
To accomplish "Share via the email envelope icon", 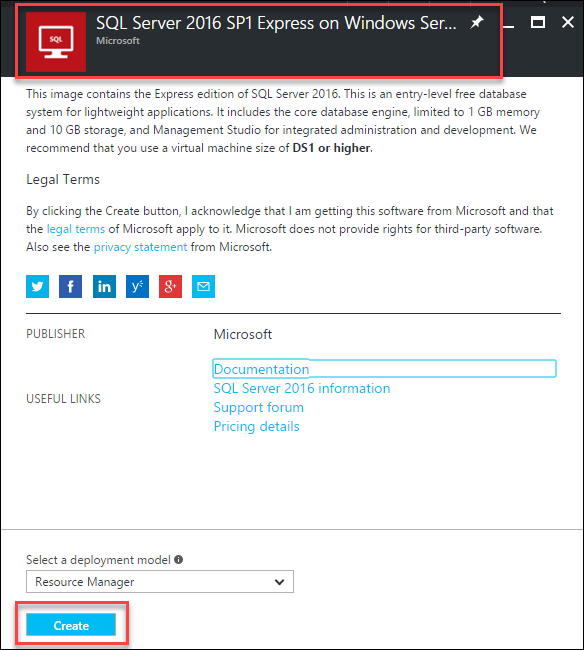I will [x=204, y=286].
